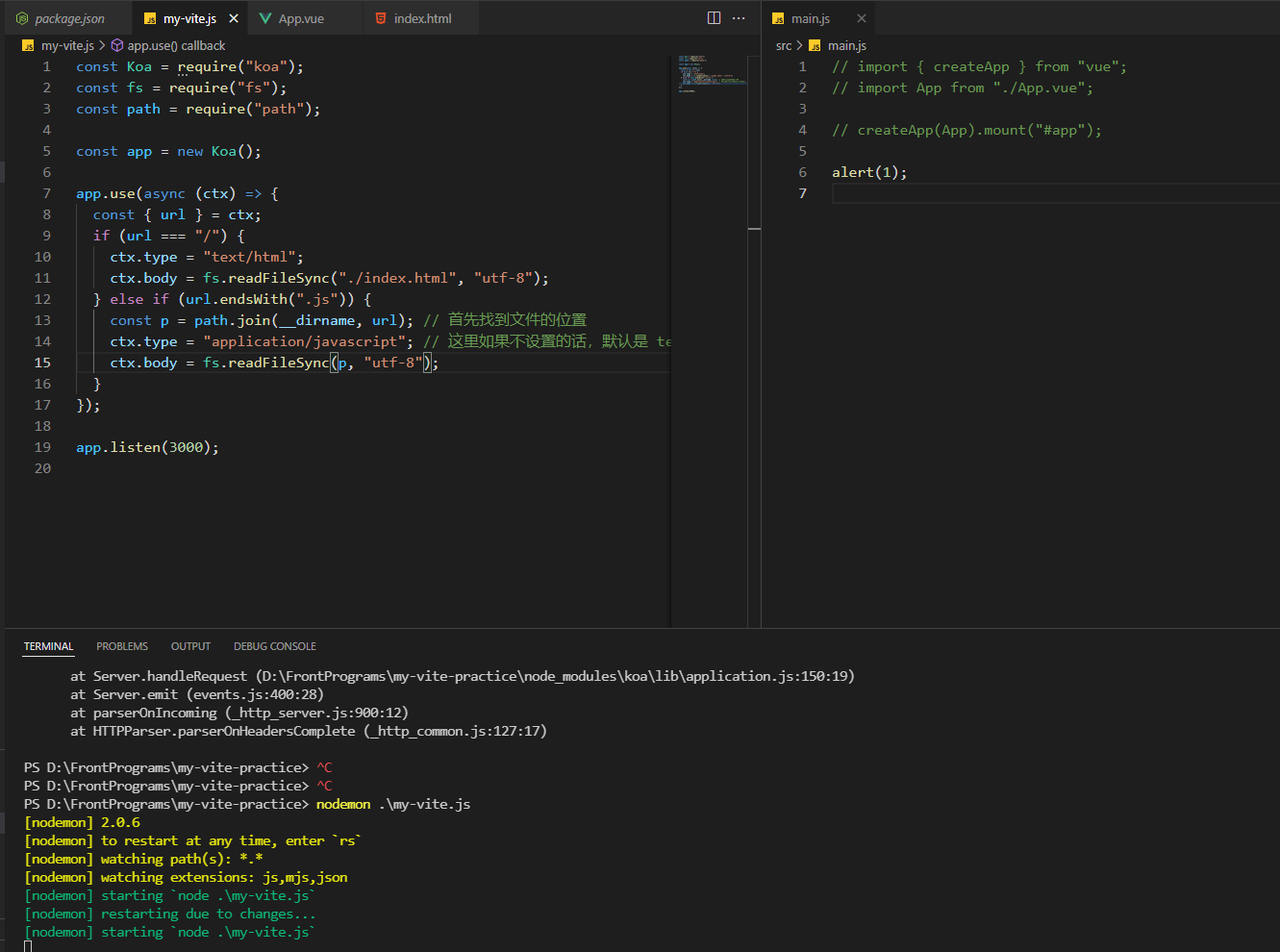The image size is (1280, 952).
Task: Click "[nodemon] 2.0.6" terminal line
Action: pyautogui.click(x=82, y=822)
